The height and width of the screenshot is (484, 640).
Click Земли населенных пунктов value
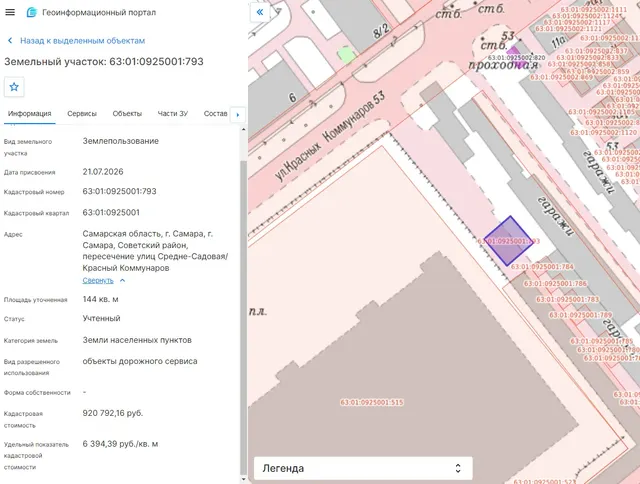click(137, 340)
